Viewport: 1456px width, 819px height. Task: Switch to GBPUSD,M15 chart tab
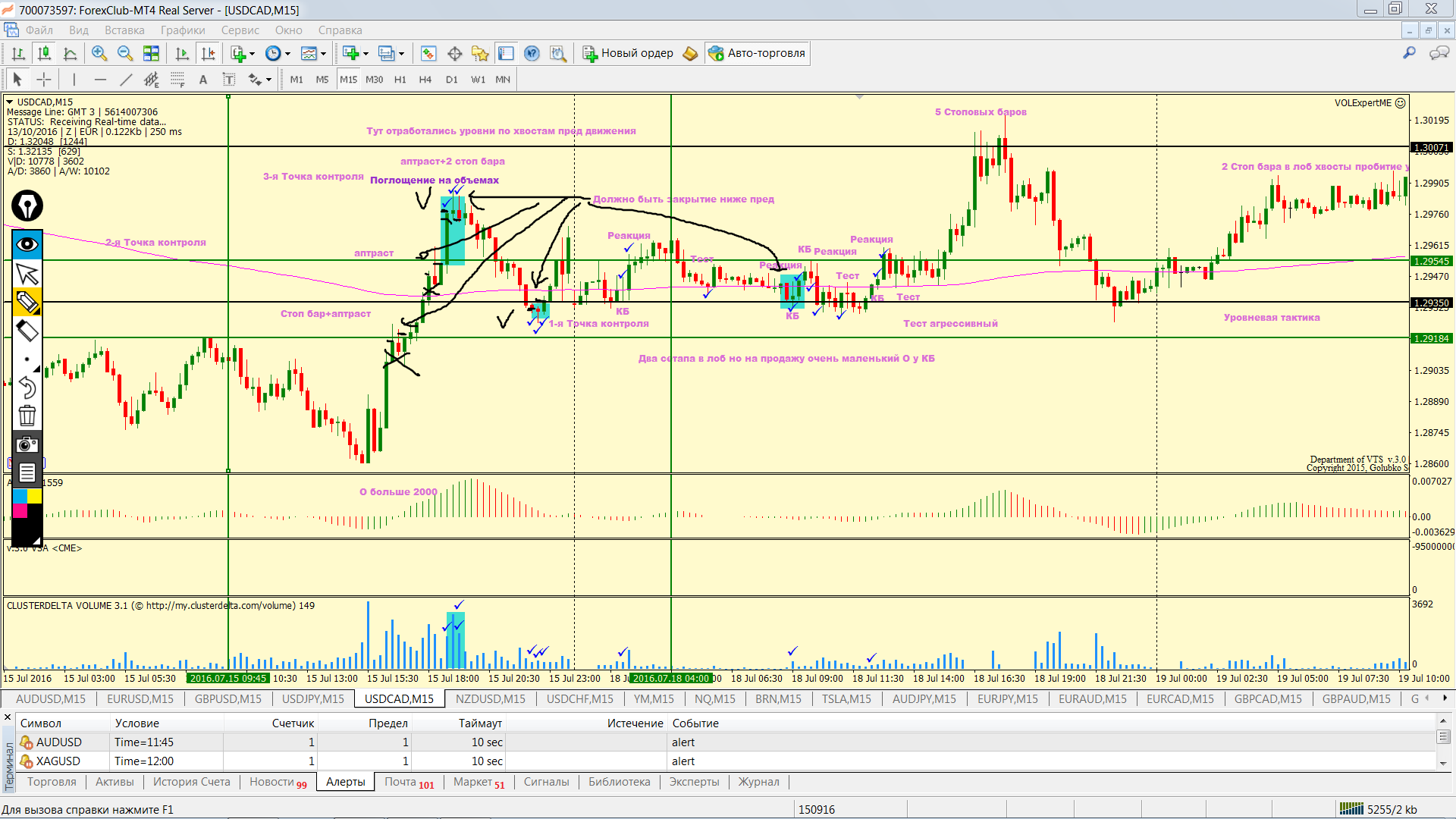pos(228,698)
